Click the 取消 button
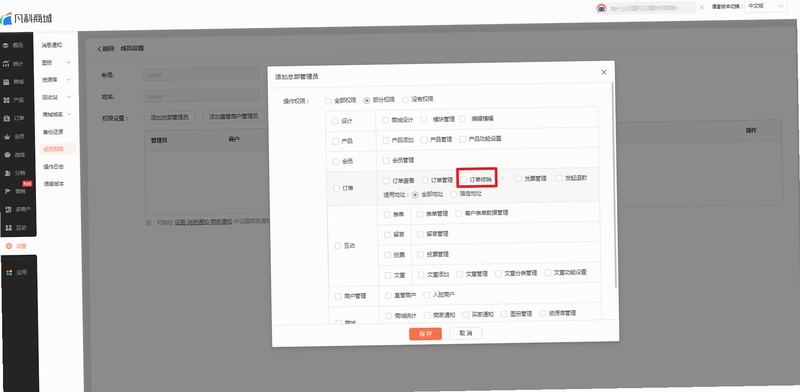The width and height of the screenshot is (800, 392). click(x=465, y=333)
